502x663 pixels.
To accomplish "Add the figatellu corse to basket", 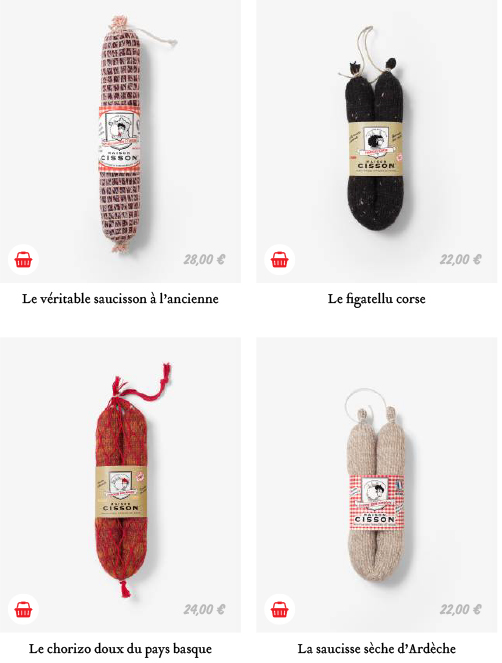I will point(280,260).
